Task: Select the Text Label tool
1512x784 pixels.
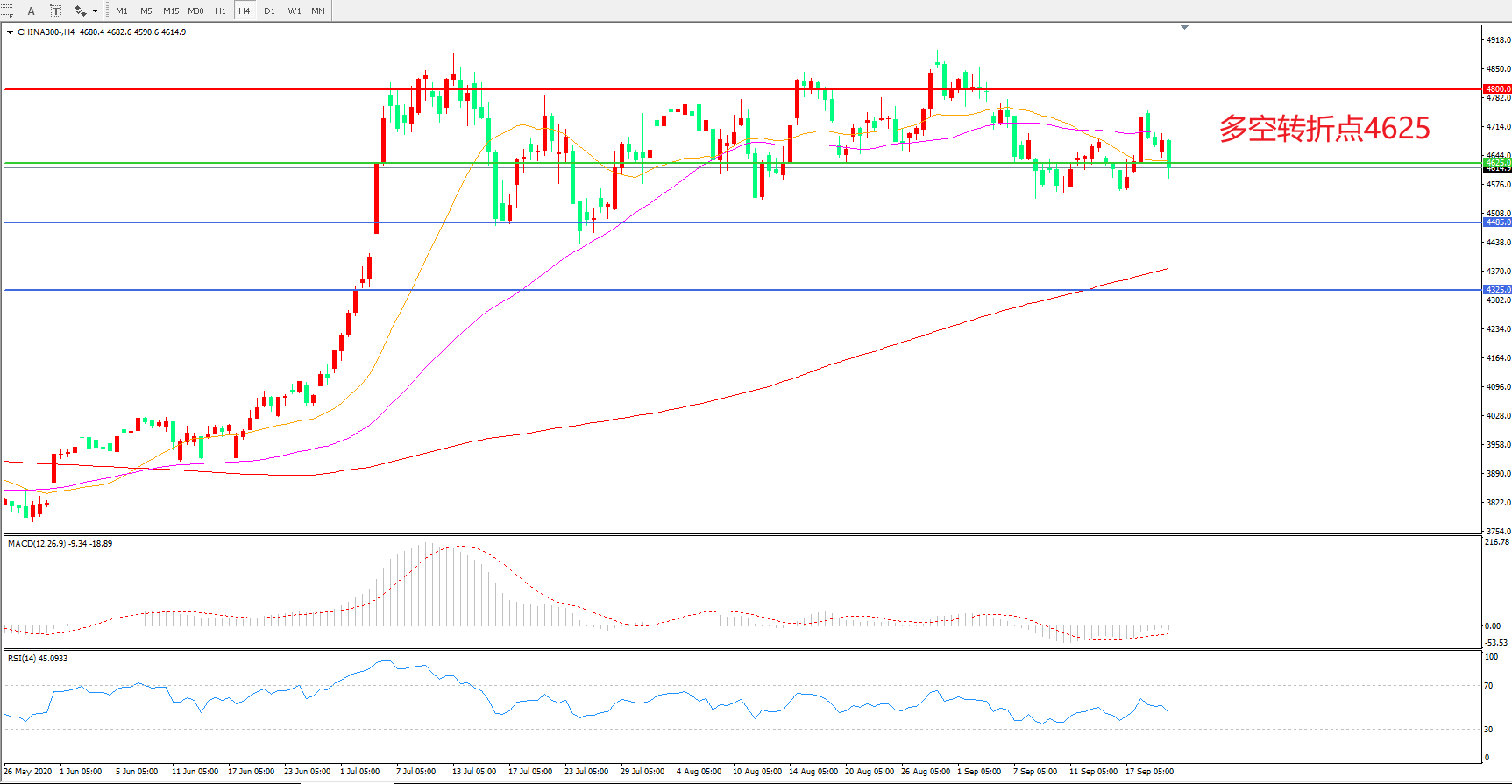Action: pyautogui.click(x=55, y=11)
